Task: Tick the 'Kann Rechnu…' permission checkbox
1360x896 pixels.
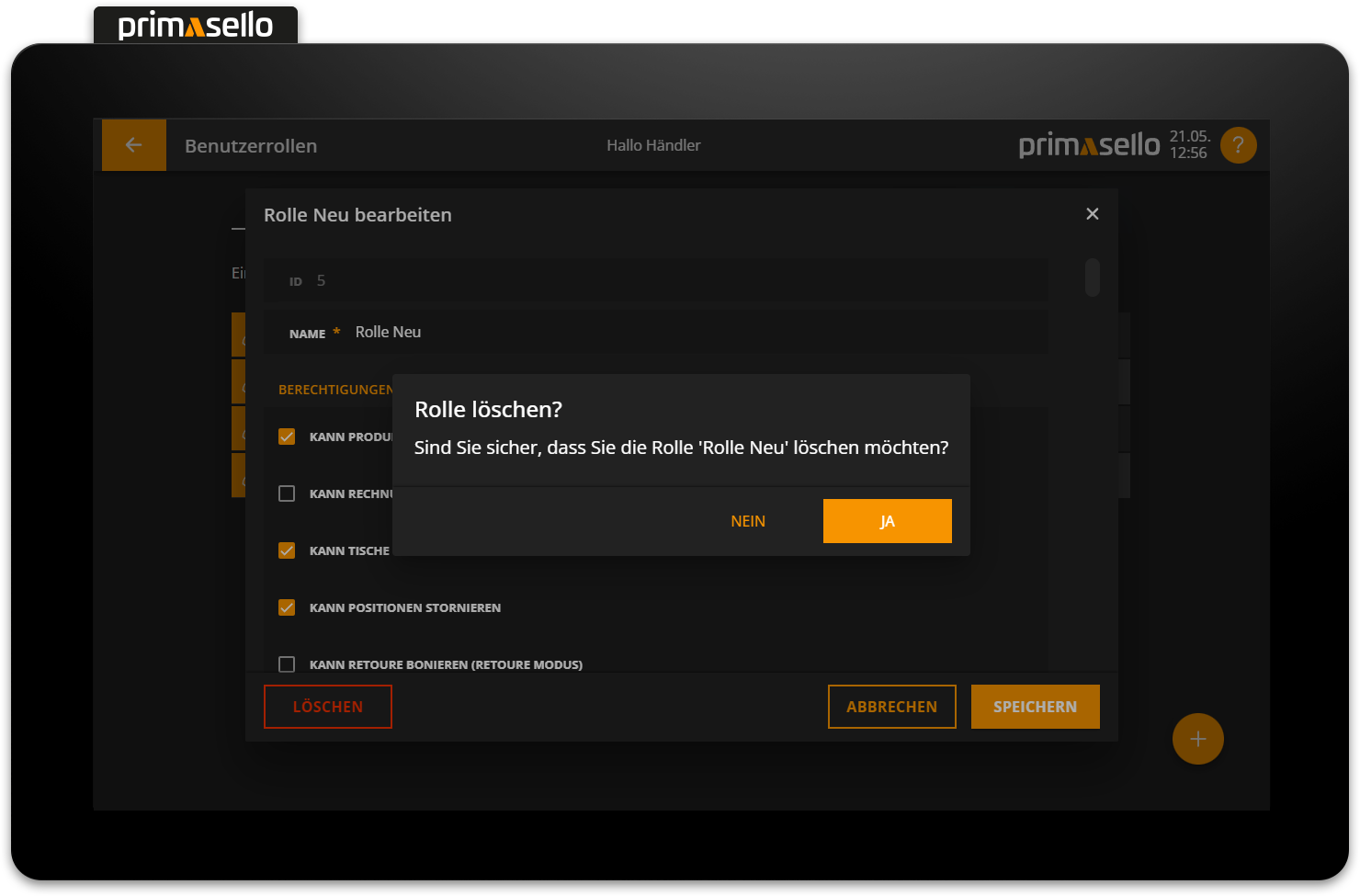Action: coord(287,493)
